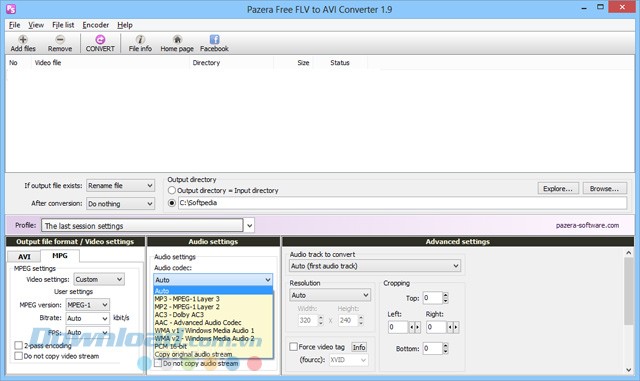Click the Advanced settings scrollbar down arrow

tap(629, 370)
